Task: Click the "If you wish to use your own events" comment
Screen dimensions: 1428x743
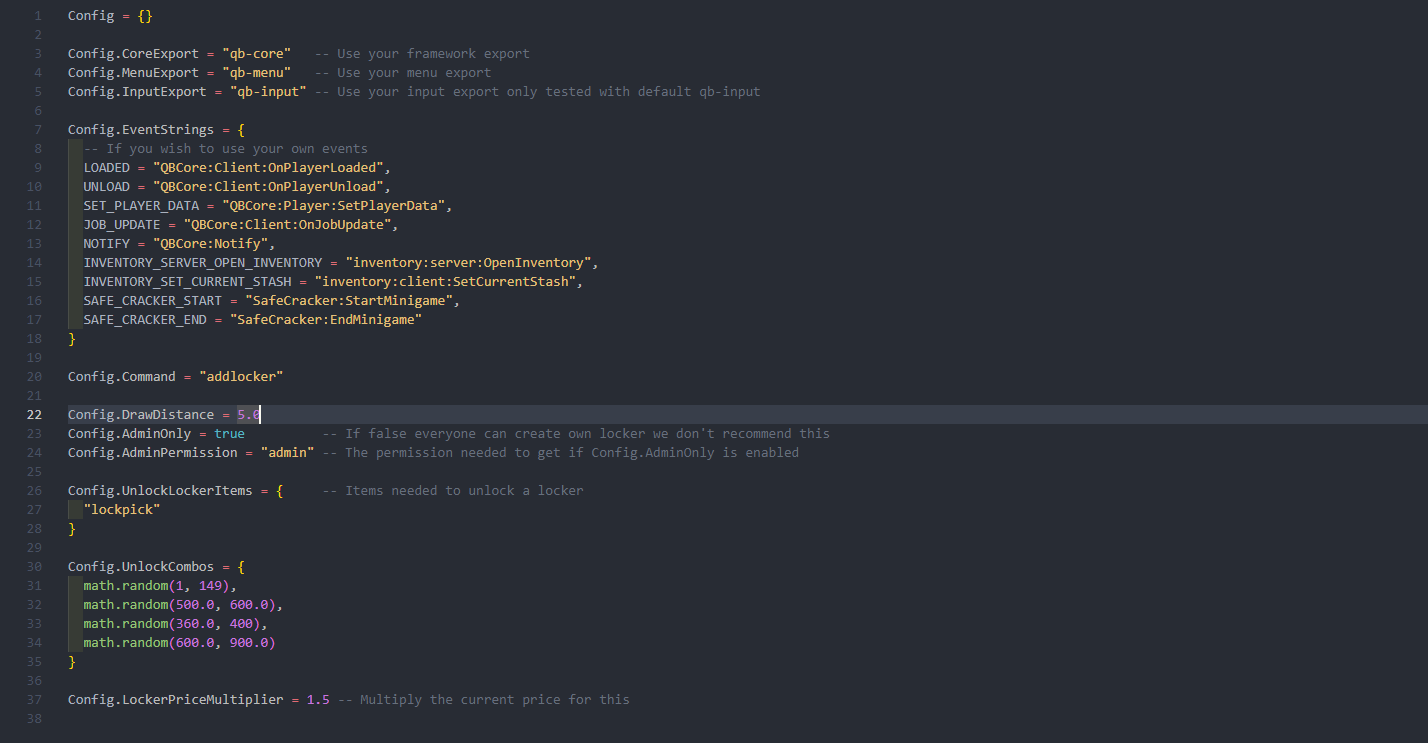Action: [226, 149]
